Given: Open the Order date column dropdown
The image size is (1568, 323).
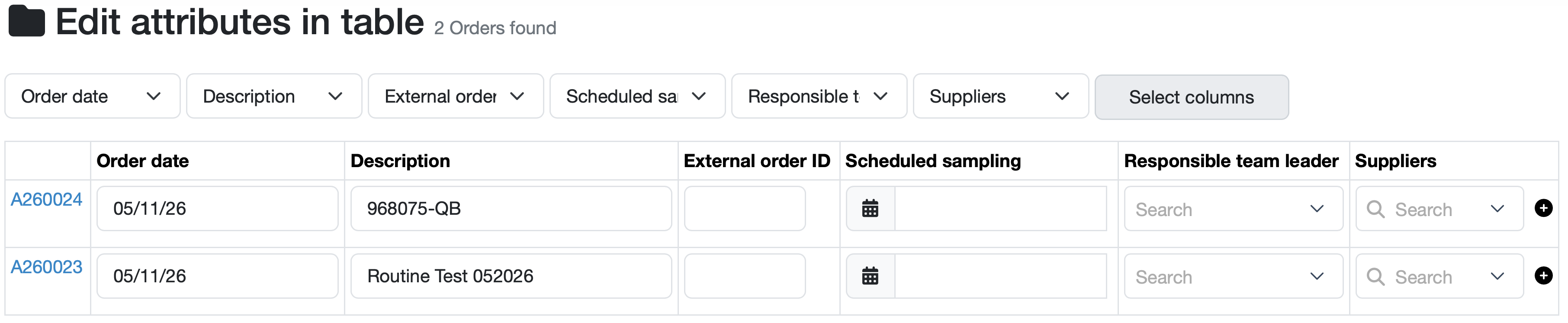Looking at the screenshot, I should tap(93, 96).
